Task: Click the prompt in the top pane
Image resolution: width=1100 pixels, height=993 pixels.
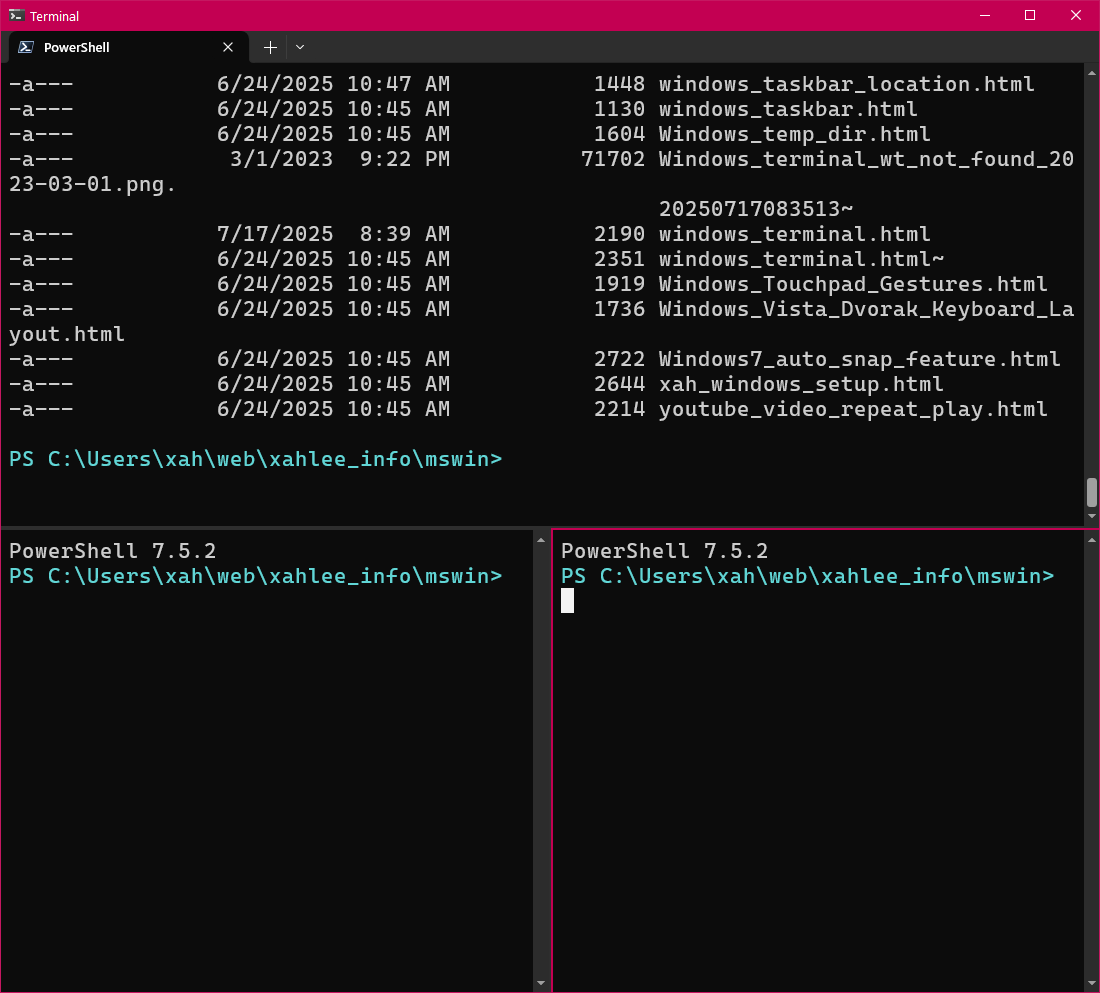Action: (255, 459)
